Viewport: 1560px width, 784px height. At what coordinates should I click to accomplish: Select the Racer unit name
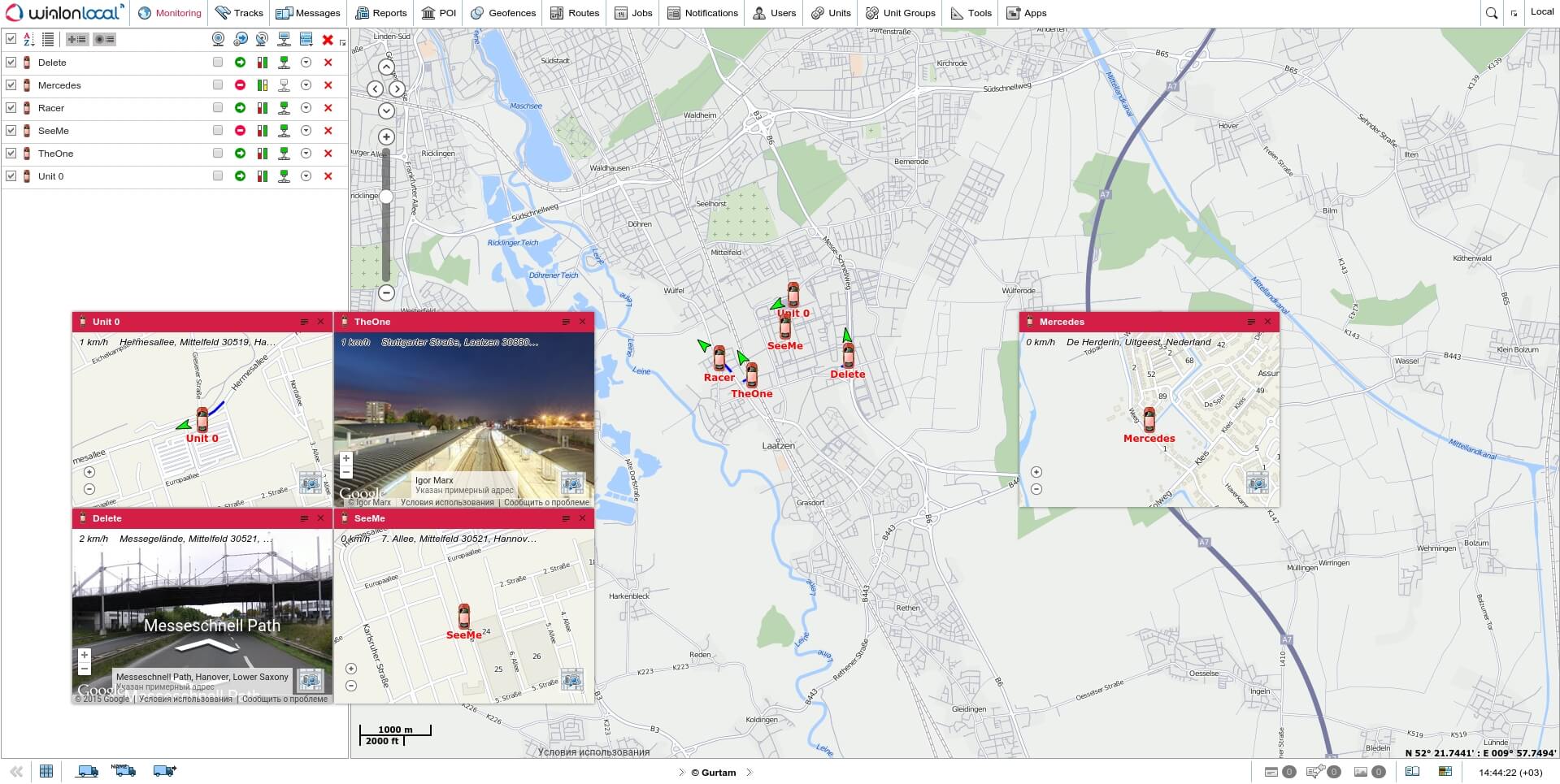coord(51,108)
